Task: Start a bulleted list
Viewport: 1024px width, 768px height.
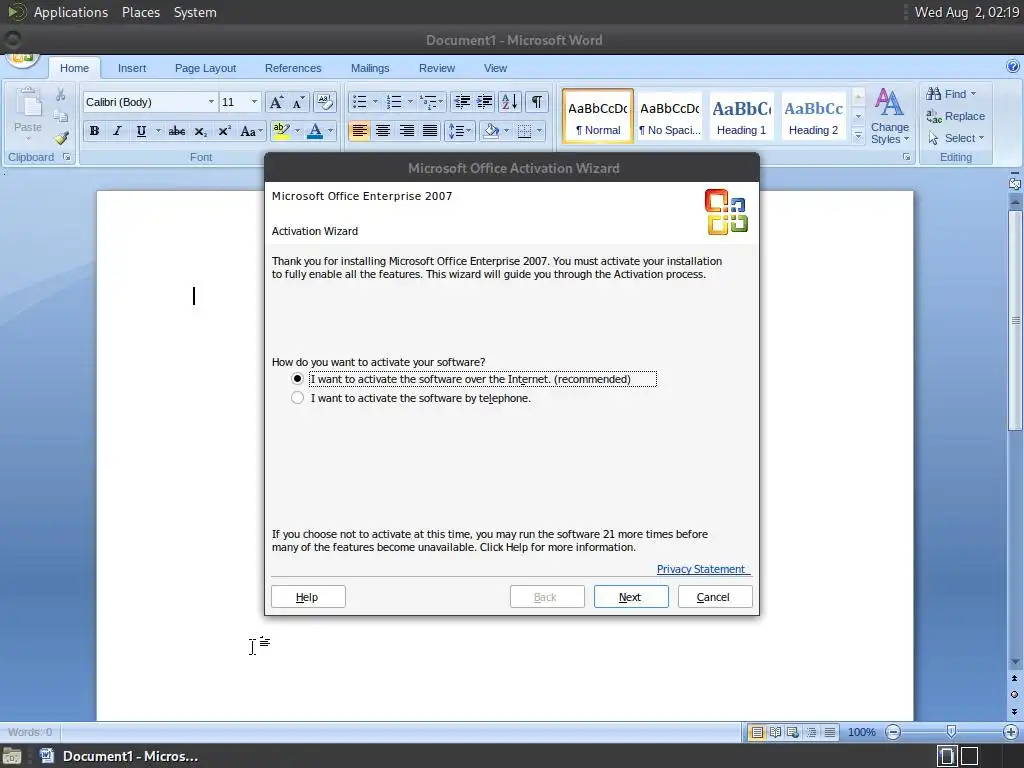Action: [359, 102]
